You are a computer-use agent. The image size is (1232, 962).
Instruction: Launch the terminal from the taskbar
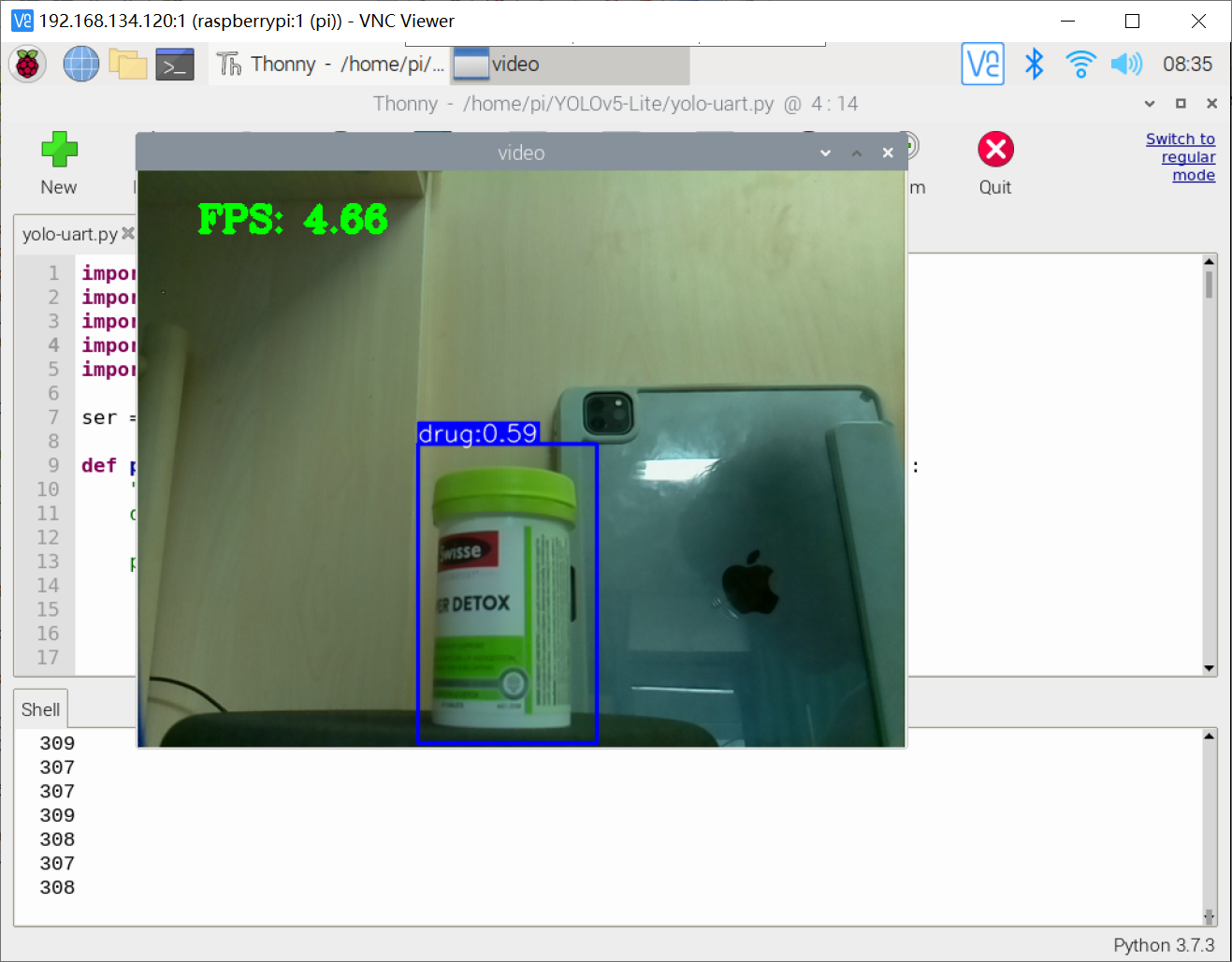175,65
